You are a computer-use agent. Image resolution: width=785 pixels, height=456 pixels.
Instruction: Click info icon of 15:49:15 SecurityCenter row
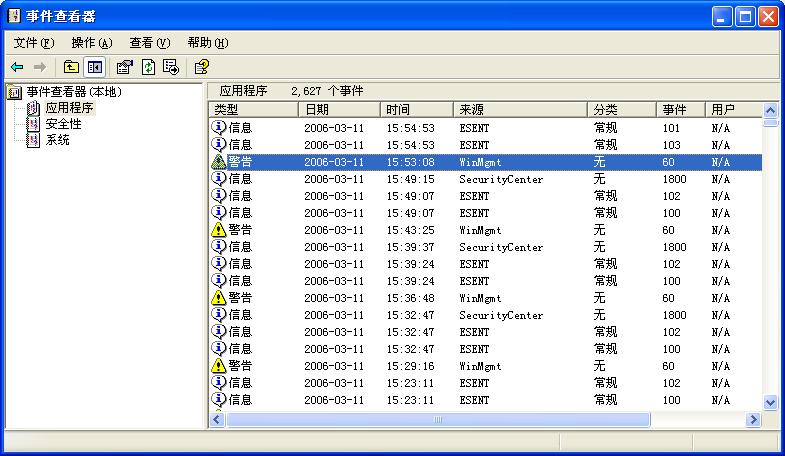218,178
